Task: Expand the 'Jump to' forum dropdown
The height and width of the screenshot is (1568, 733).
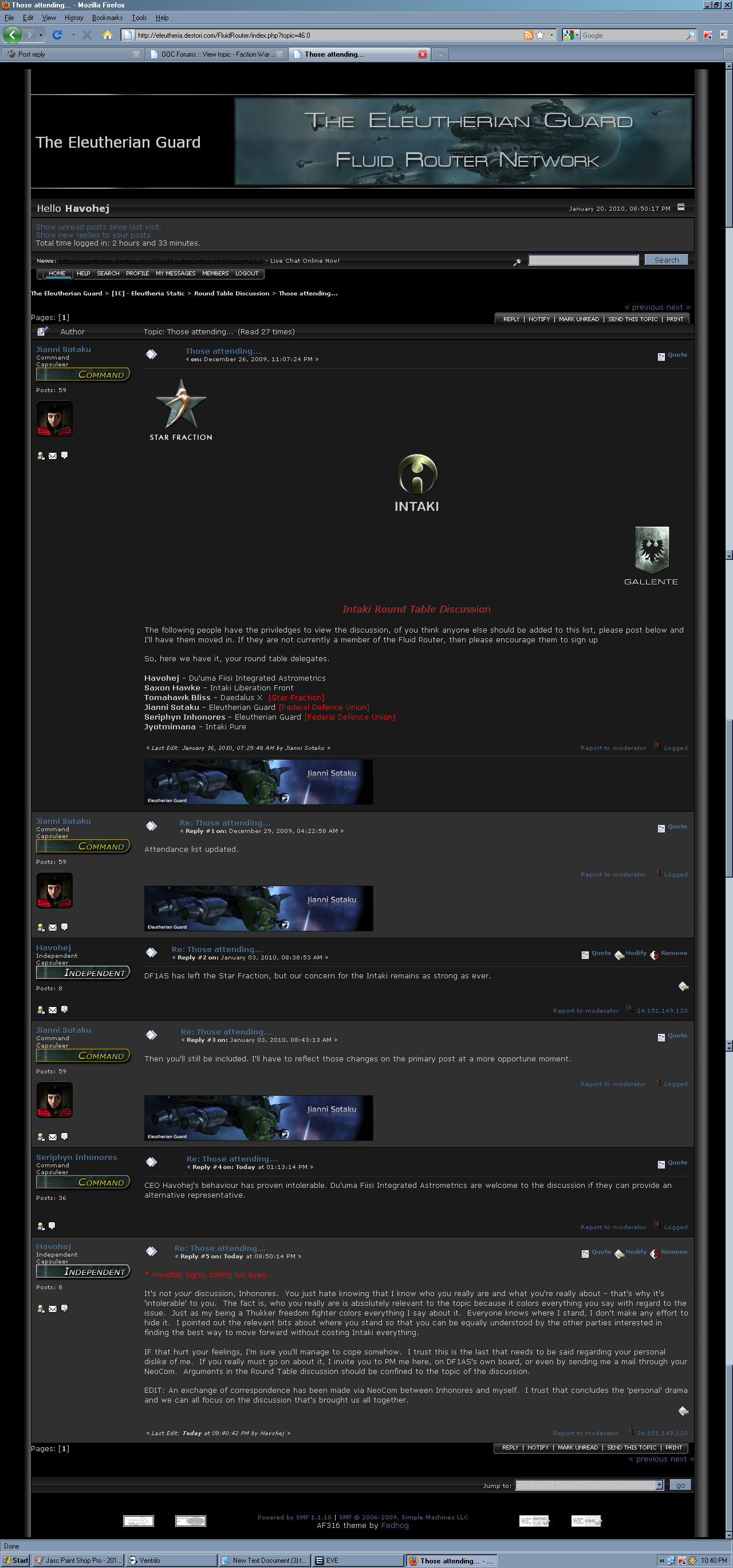Action: click(x=659, y=1485)
